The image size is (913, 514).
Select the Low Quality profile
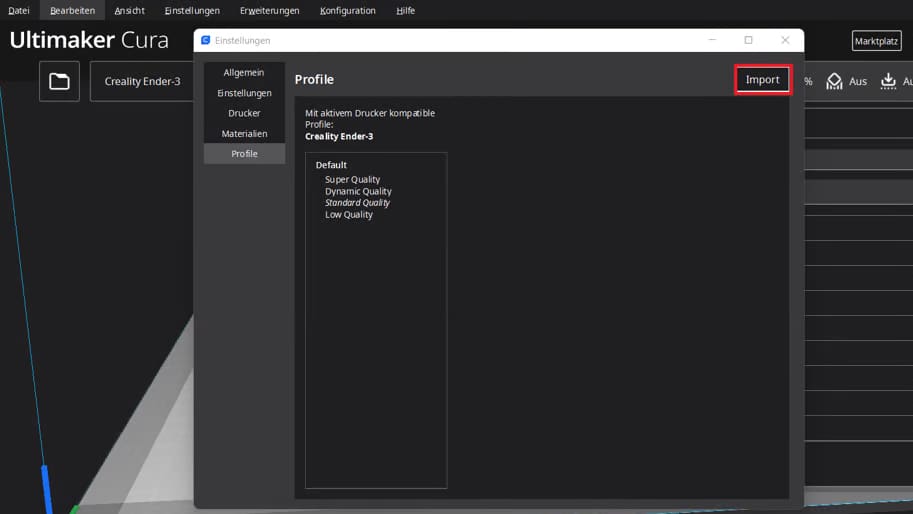(x=349, y=214)
